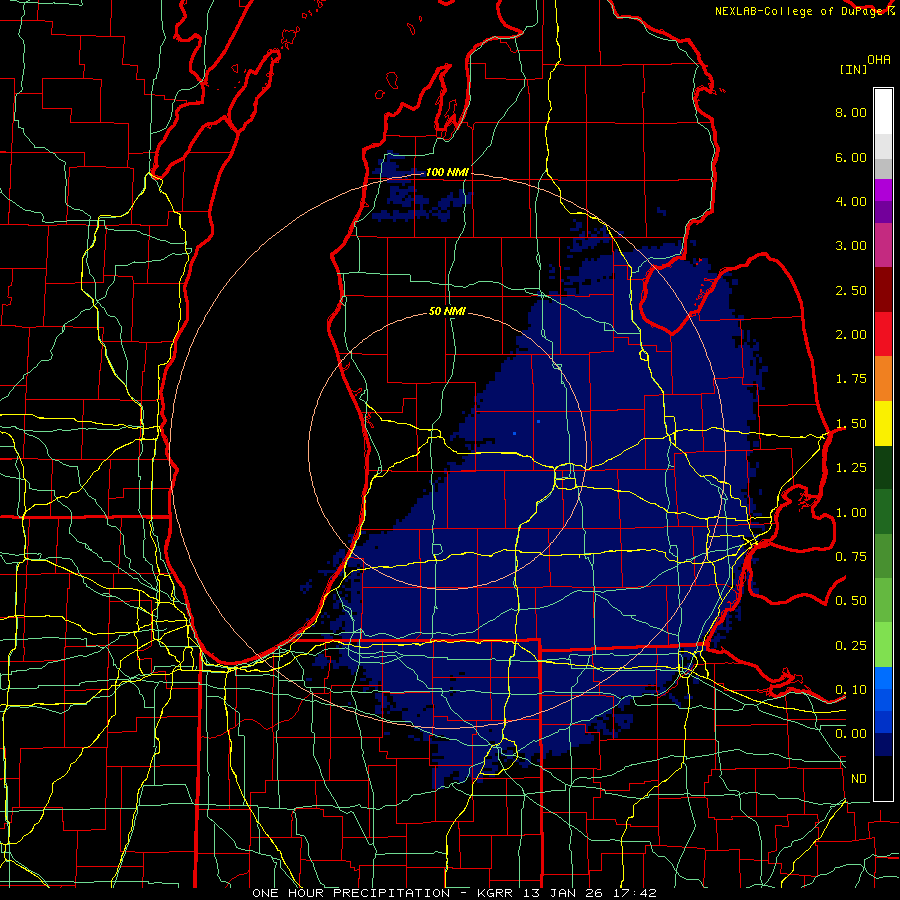Select the 0.75 legend value

(x=851, y=557)
